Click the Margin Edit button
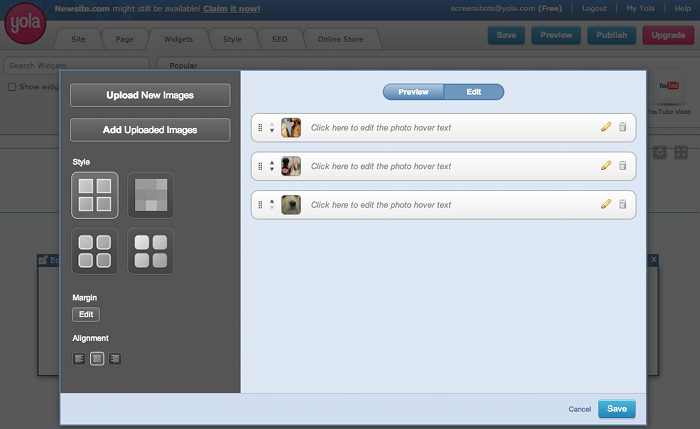Image resolution: width=700 pixels, height=429 pixels. point(86,314)
